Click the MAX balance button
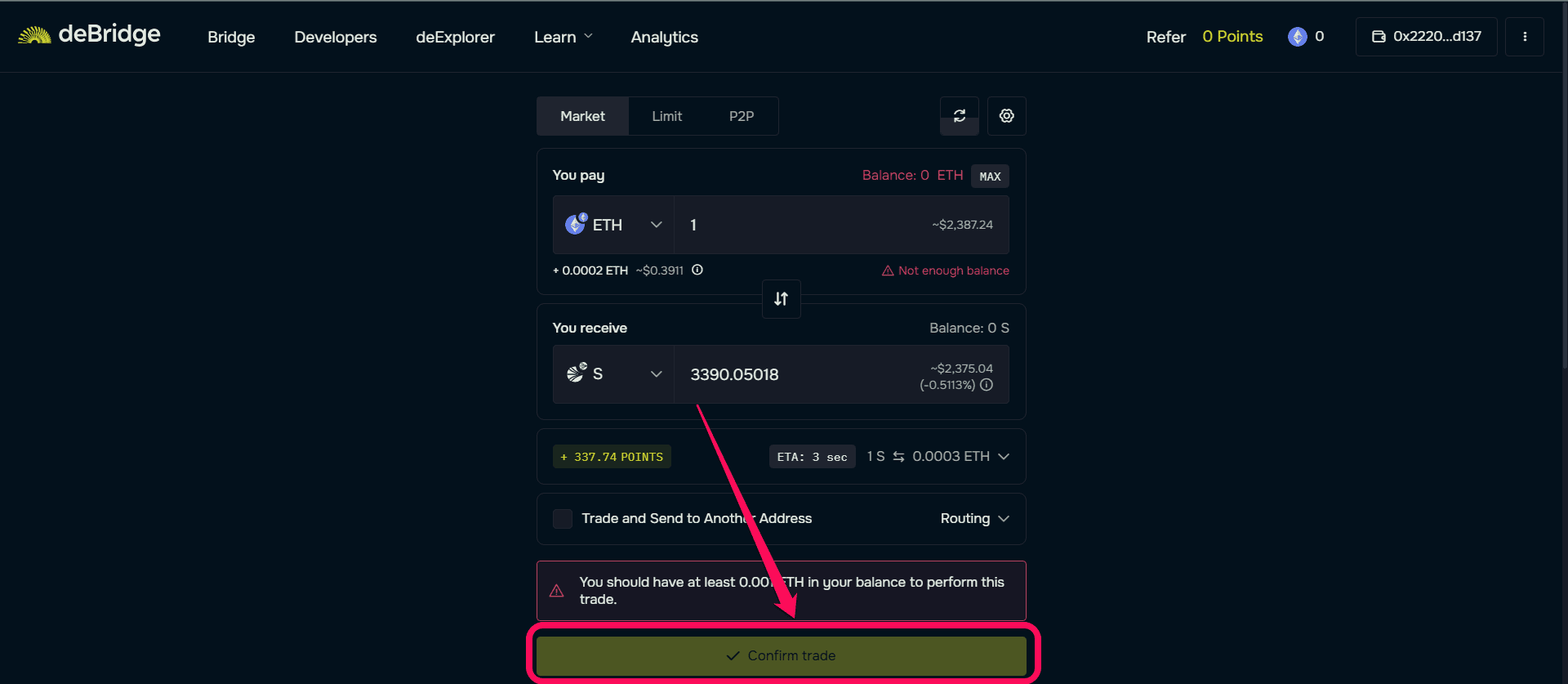This screenshot has width=1568, height=684. pos(990,177)
